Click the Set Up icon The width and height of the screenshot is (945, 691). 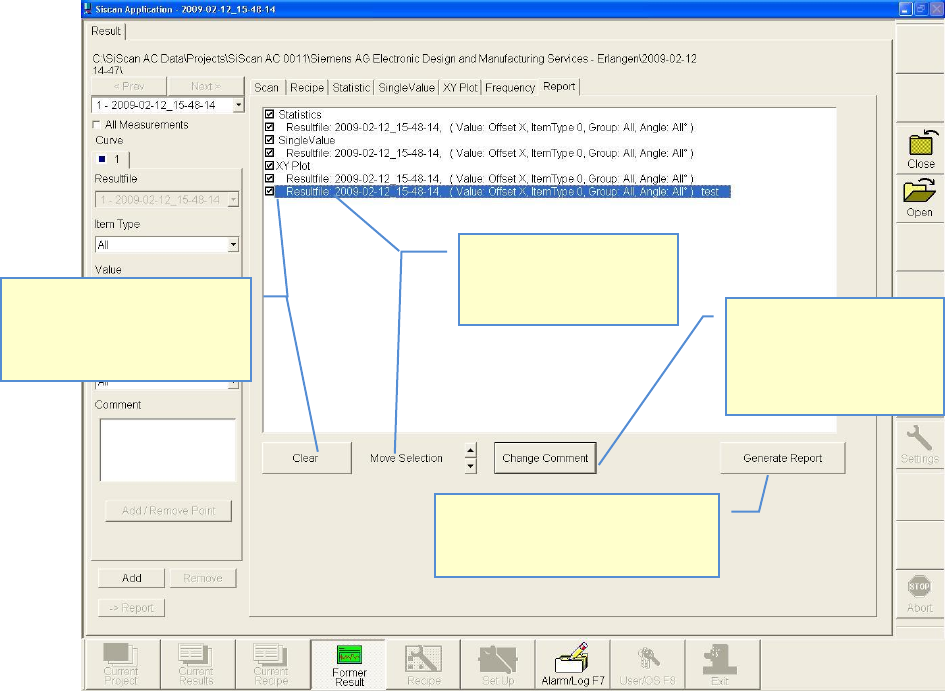497,664
